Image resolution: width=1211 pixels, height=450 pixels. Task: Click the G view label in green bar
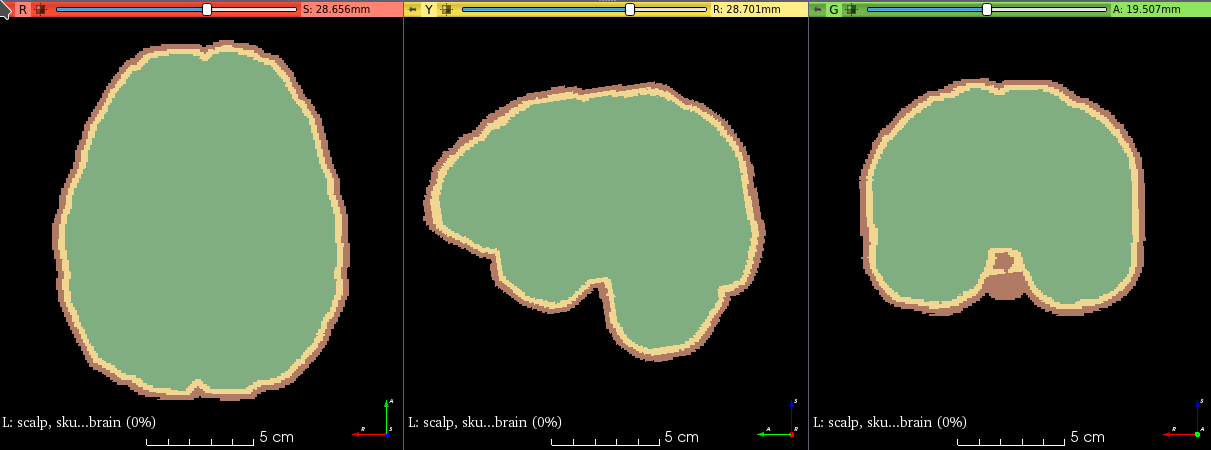tap(833, 9)
